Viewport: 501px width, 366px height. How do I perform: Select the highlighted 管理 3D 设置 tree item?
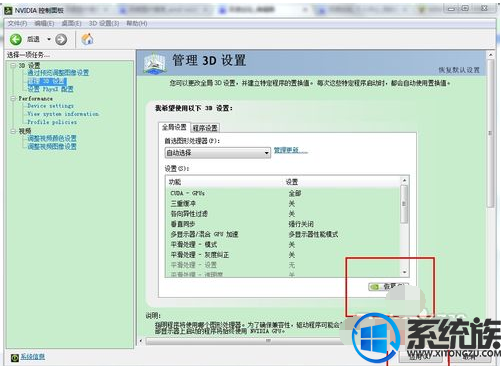coord(47,81)
